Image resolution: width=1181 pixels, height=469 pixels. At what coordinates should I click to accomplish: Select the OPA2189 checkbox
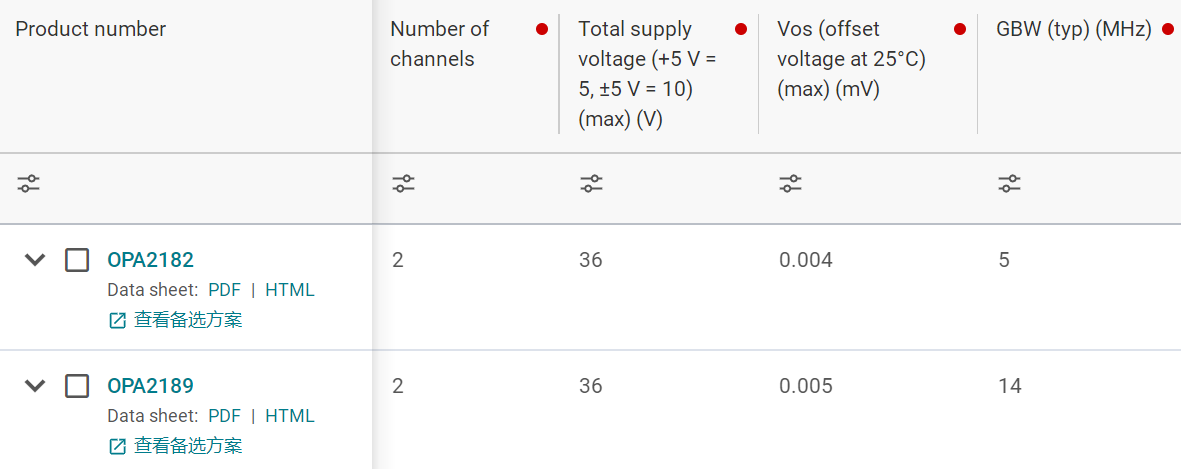77,386
